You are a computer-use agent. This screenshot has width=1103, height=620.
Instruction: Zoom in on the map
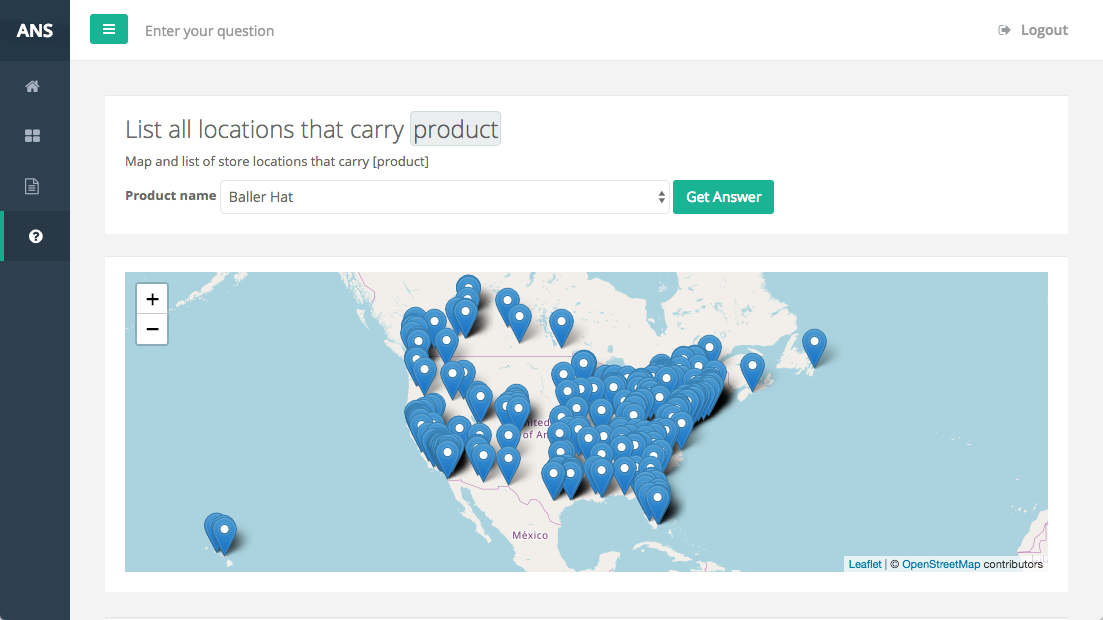[152, 299]
